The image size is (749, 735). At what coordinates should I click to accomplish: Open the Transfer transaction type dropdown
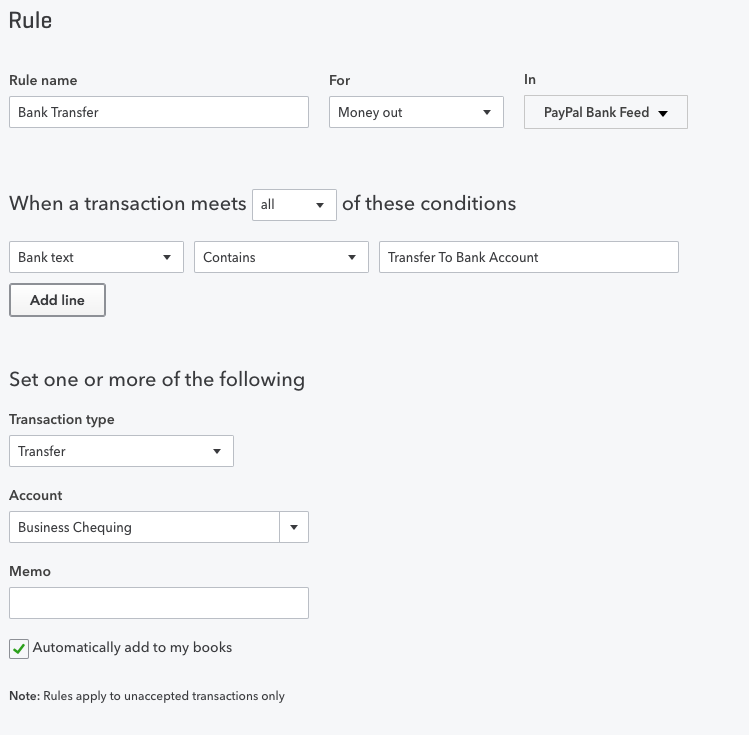click(121, 451)
